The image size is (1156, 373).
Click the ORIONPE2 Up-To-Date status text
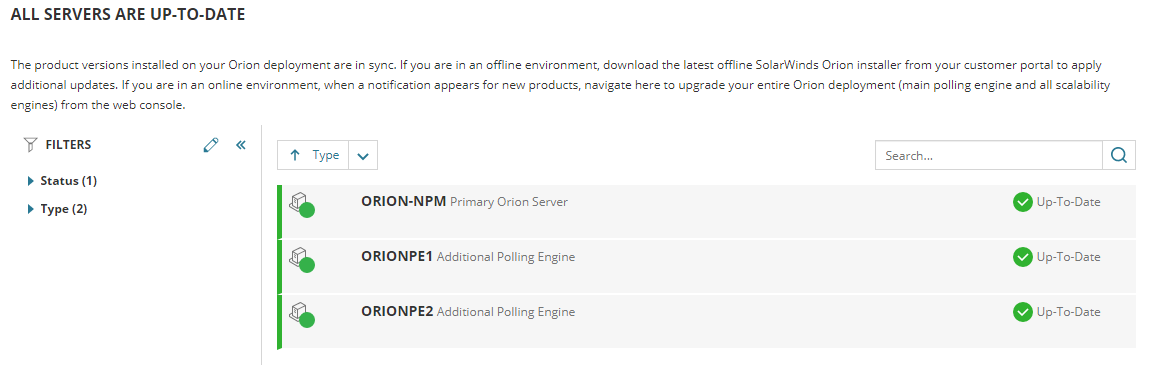tap(1068, 313)
